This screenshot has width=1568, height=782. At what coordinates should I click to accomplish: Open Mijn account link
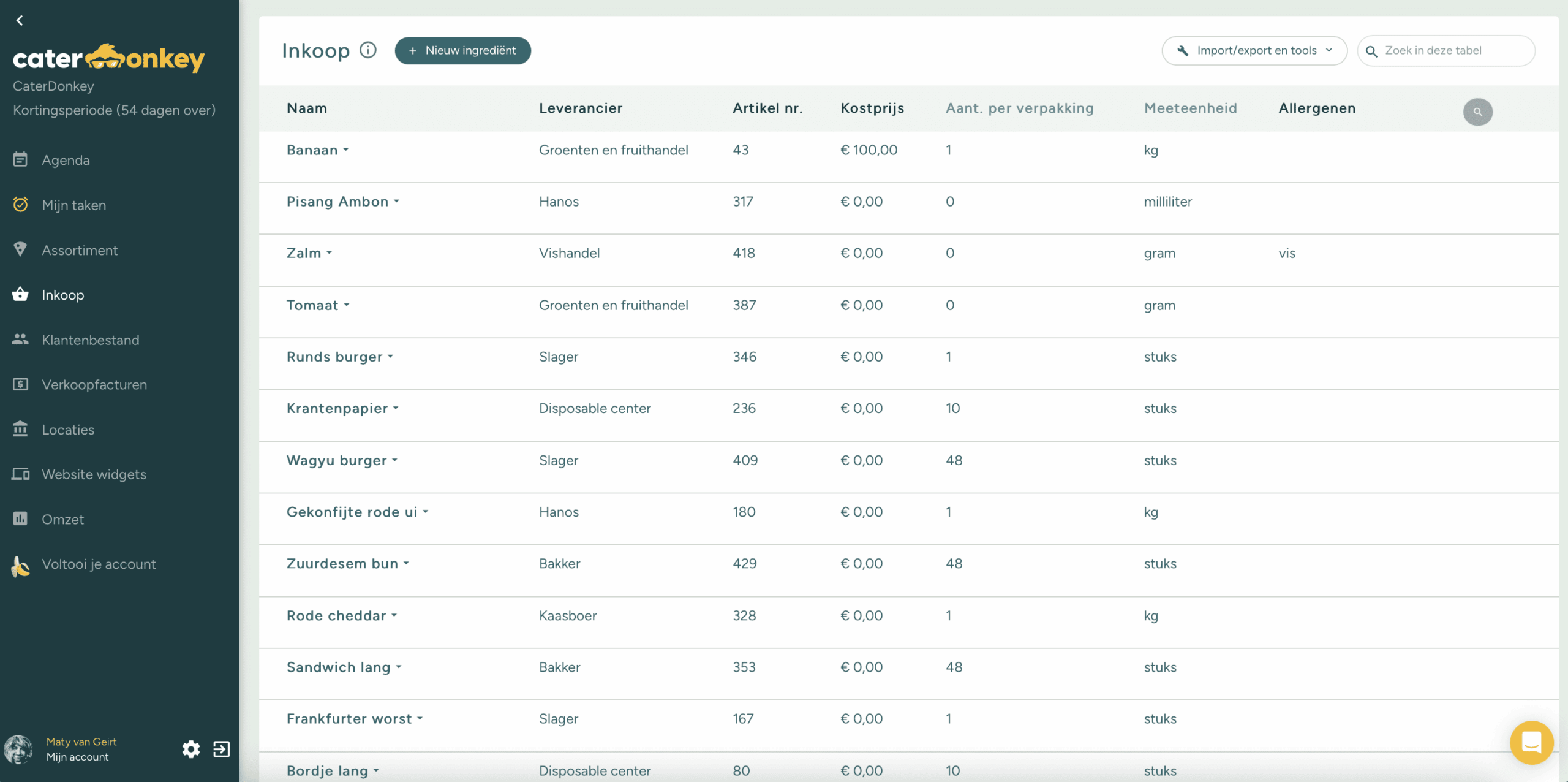click(x=77, y=757)
